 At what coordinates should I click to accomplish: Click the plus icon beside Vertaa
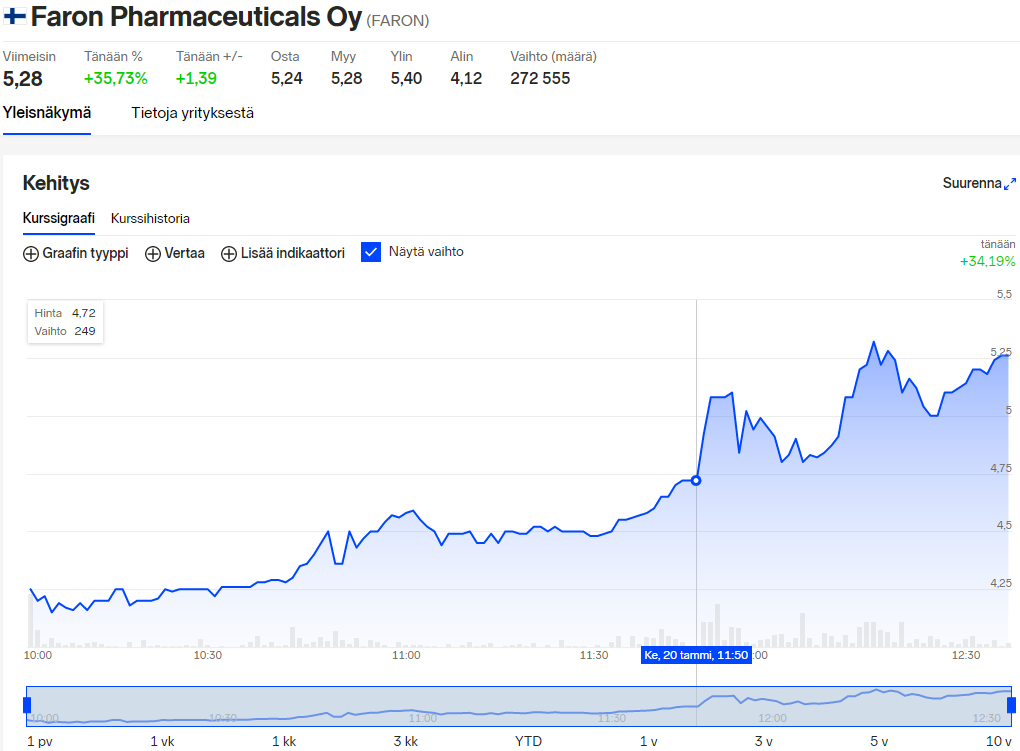[x=153, y=254]
